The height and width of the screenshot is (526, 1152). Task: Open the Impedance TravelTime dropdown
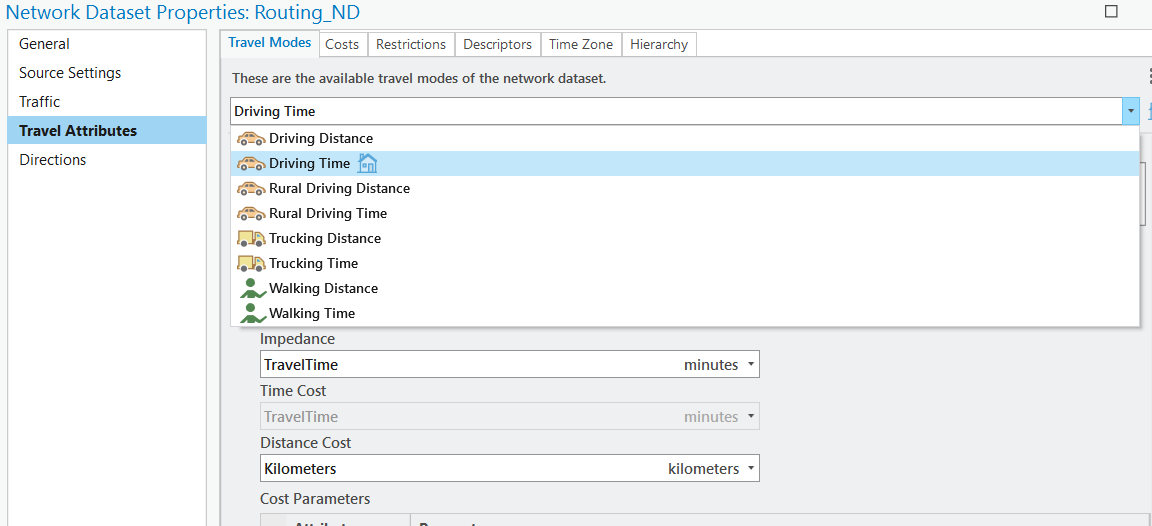[x=750, y=365]
